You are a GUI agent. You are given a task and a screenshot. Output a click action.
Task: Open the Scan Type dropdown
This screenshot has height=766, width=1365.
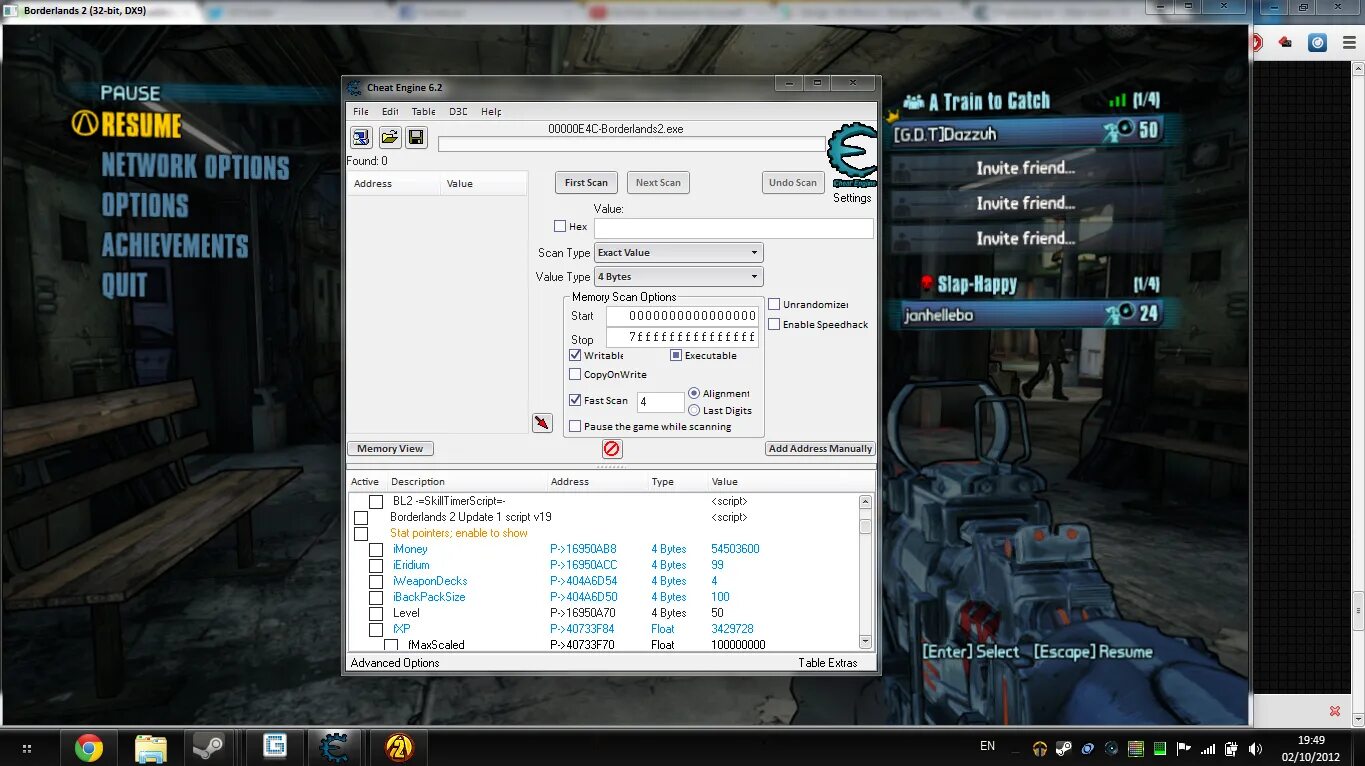pyautogui.click(x=679, y=253)
